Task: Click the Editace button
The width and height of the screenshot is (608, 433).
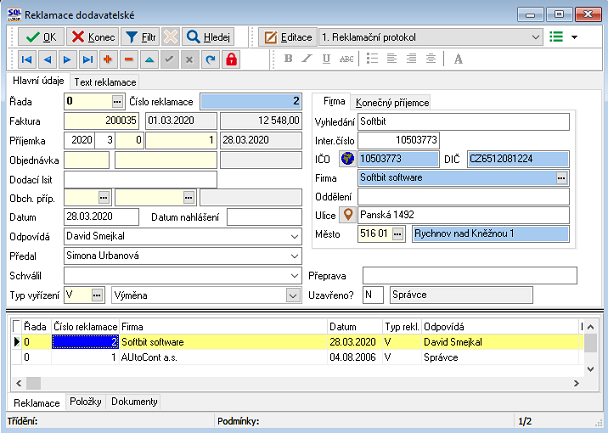Action: (x=288, y=37)
